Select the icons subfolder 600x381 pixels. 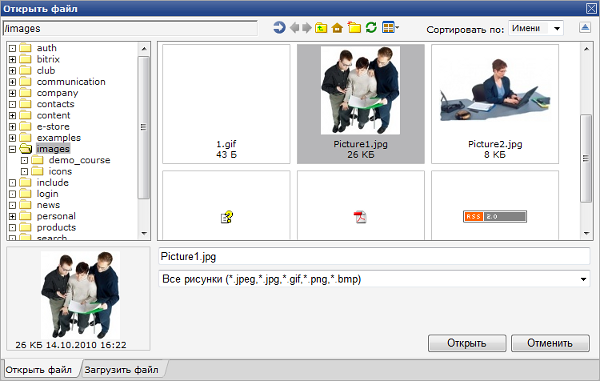pyautogui.click(x=60, y=171)
